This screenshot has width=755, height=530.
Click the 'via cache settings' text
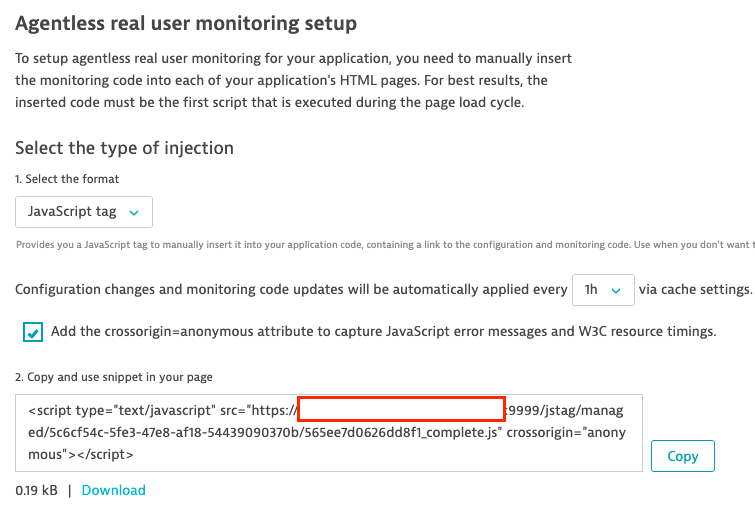click(694, 290)
